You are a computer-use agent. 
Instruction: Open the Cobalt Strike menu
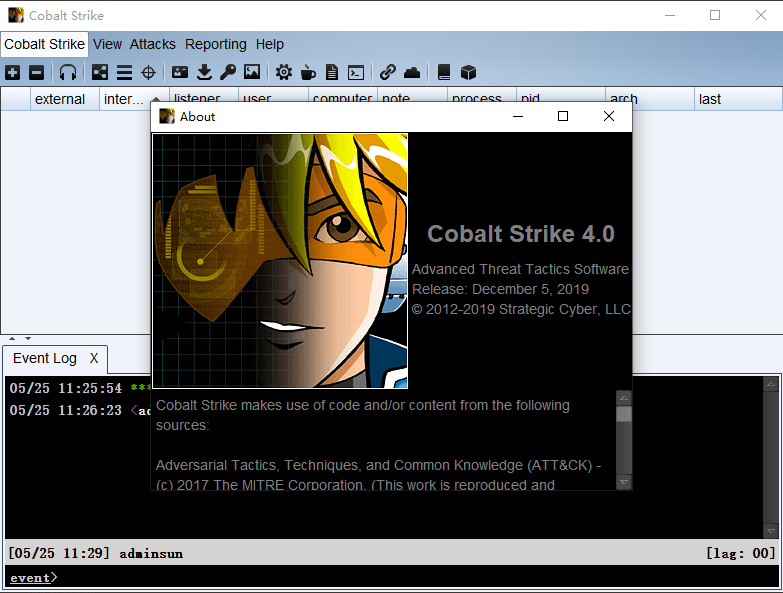pyautogui.click(x=44, y=44)
